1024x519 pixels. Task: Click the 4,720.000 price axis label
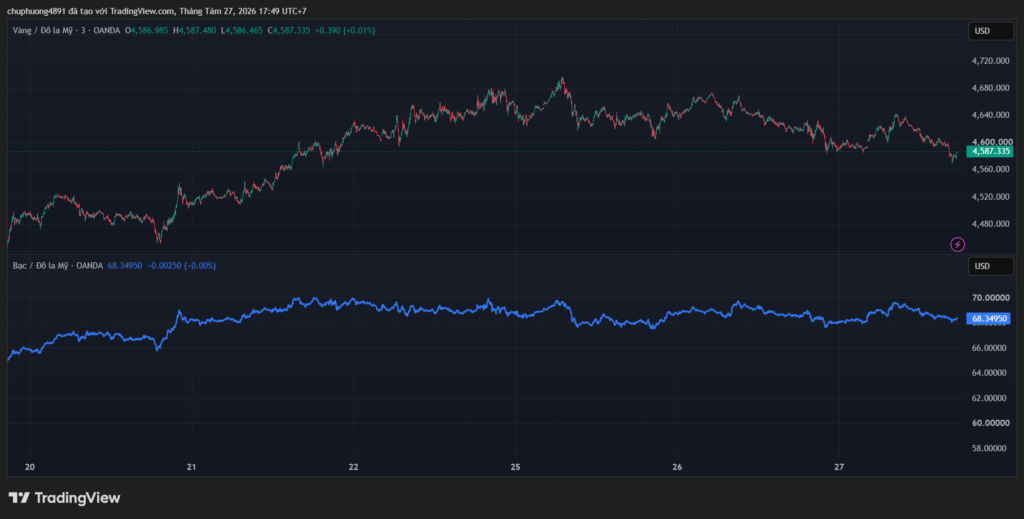pos(991,61)
